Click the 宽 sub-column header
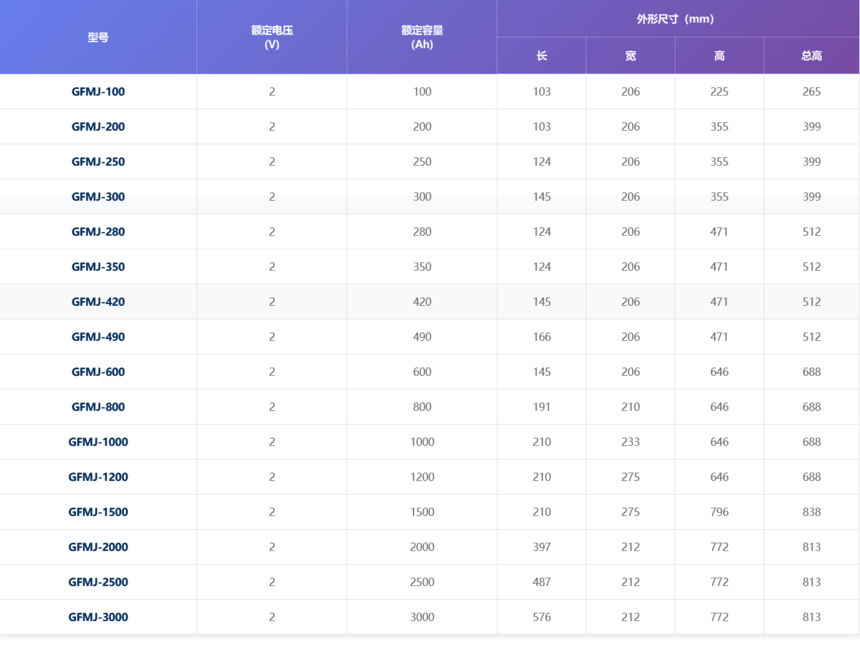The height and width of the screenshot is (665, 860). pos(631,55)
